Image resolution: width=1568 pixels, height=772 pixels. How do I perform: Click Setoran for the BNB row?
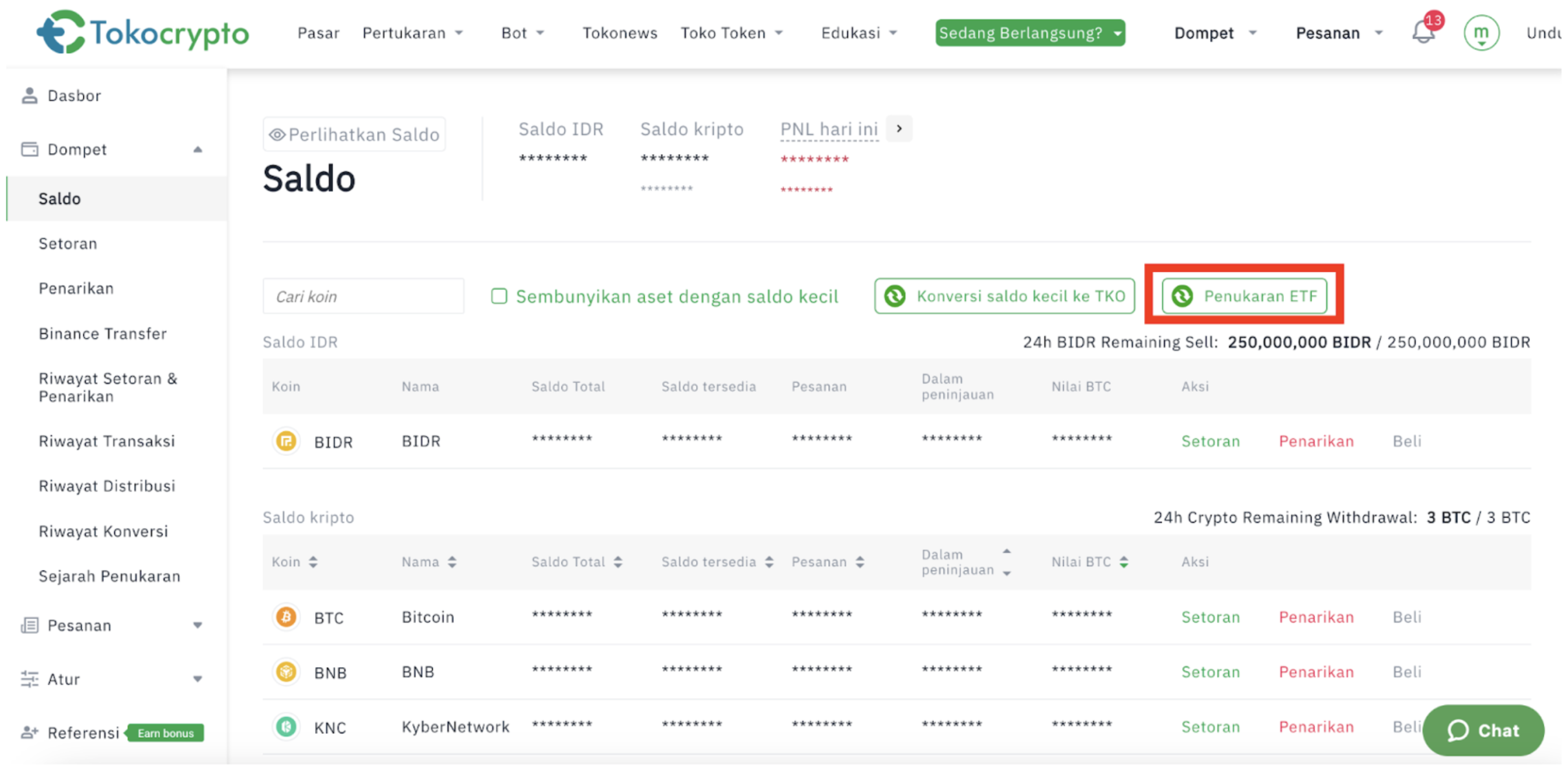(1211, 672)
